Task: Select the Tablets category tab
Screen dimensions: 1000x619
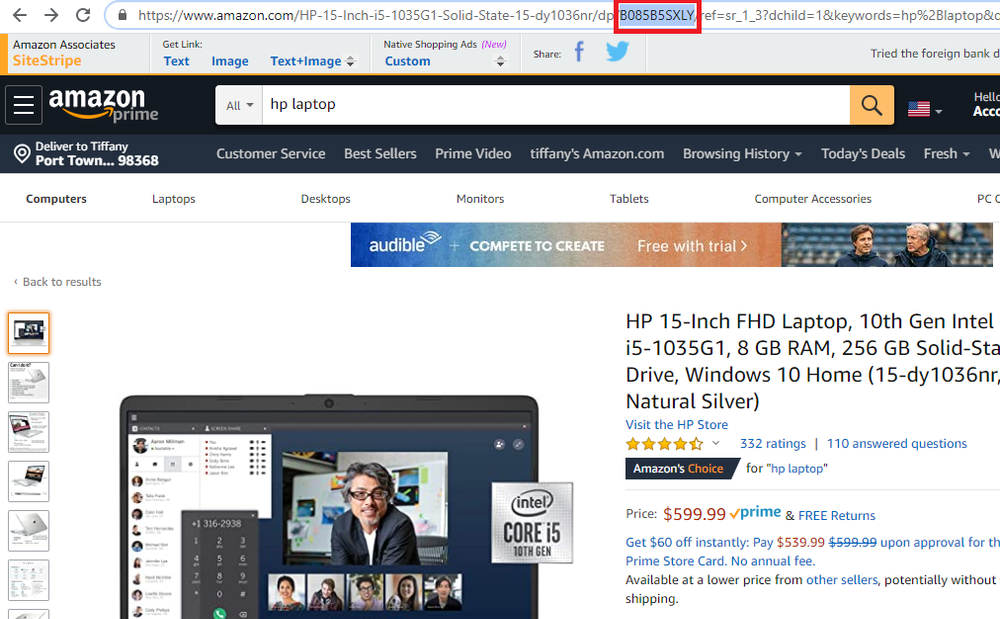Action: 629,199
